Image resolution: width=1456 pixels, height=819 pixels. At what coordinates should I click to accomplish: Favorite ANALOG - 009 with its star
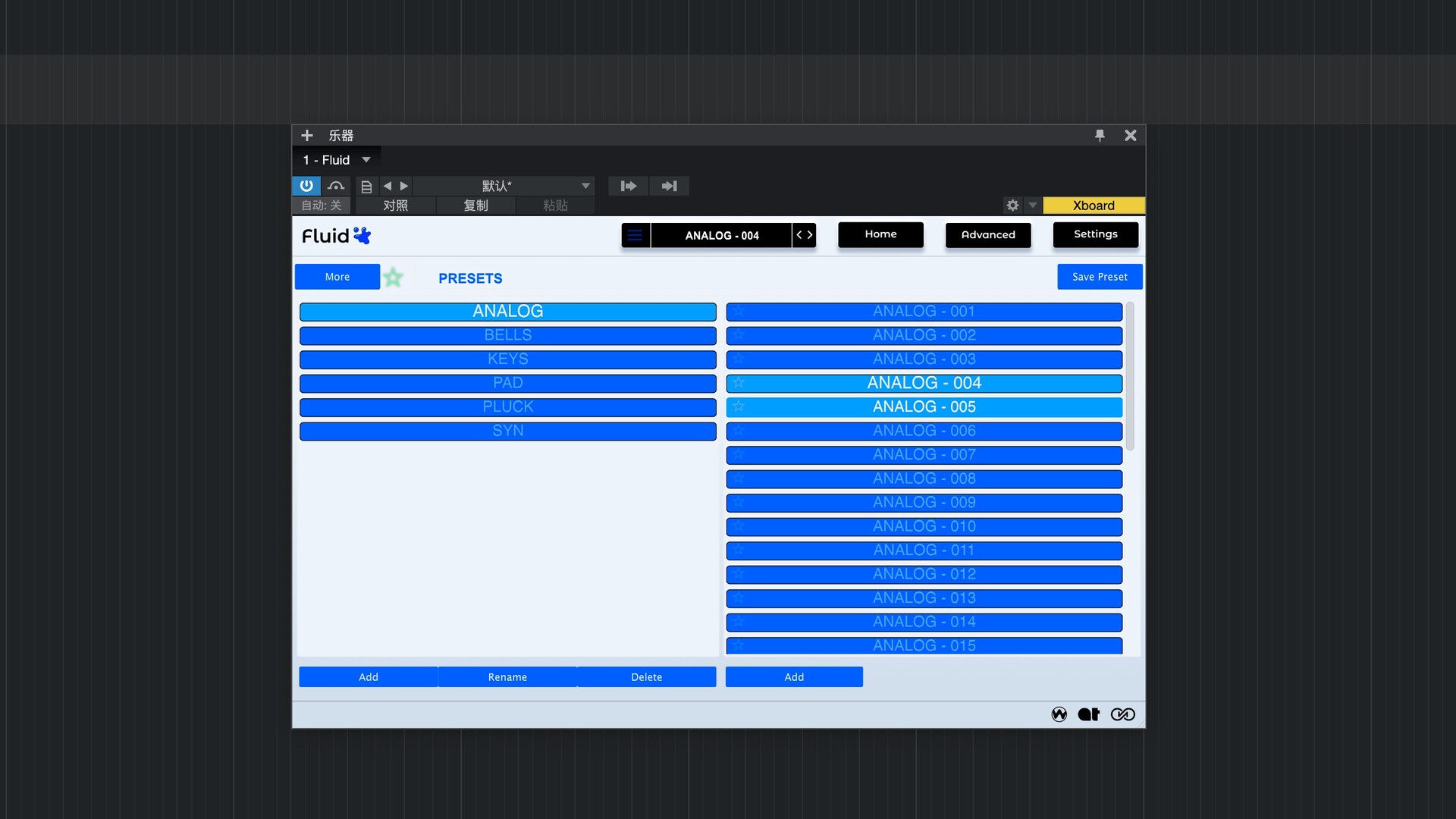[x=738, y=502]
